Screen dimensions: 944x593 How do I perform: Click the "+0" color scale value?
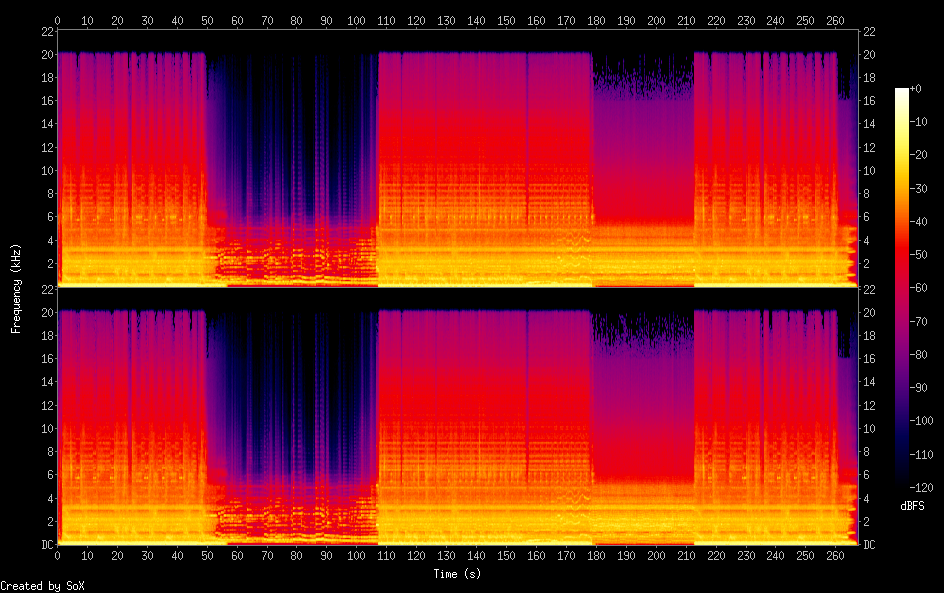pos(916,89)
